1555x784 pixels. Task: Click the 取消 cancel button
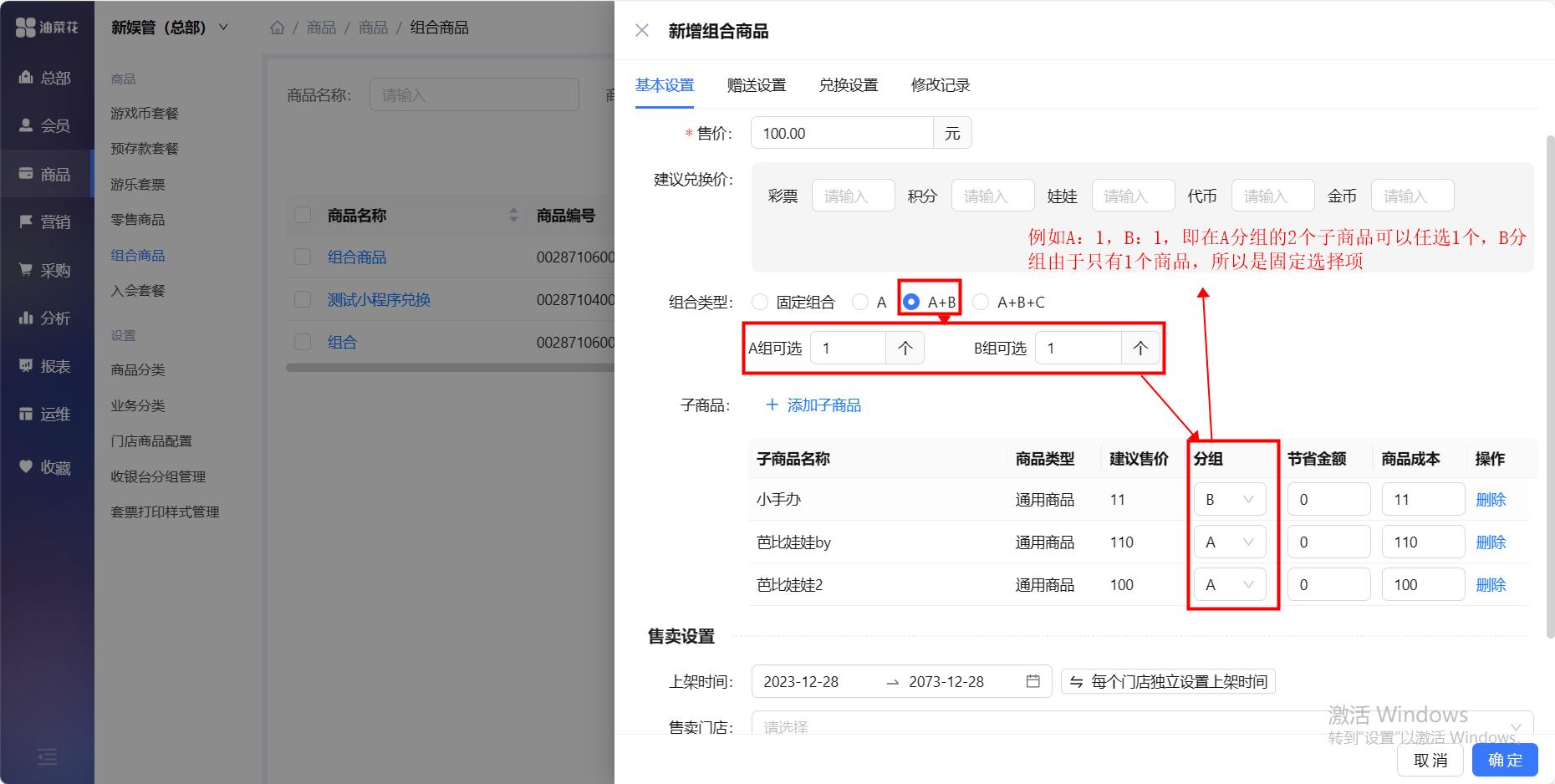coord(1430,760)
